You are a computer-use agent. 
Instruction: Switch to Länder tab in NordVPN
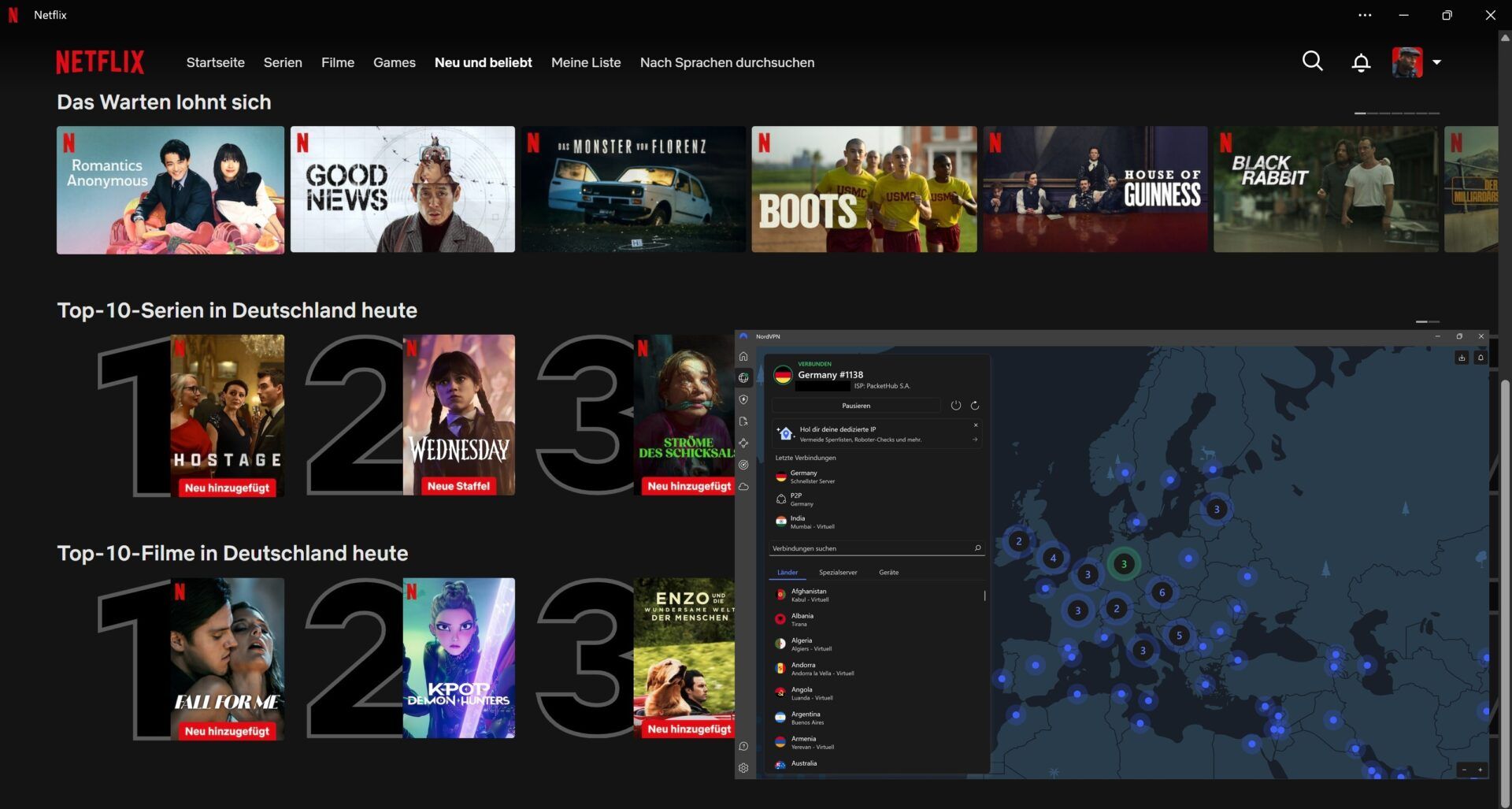[787, 573]
